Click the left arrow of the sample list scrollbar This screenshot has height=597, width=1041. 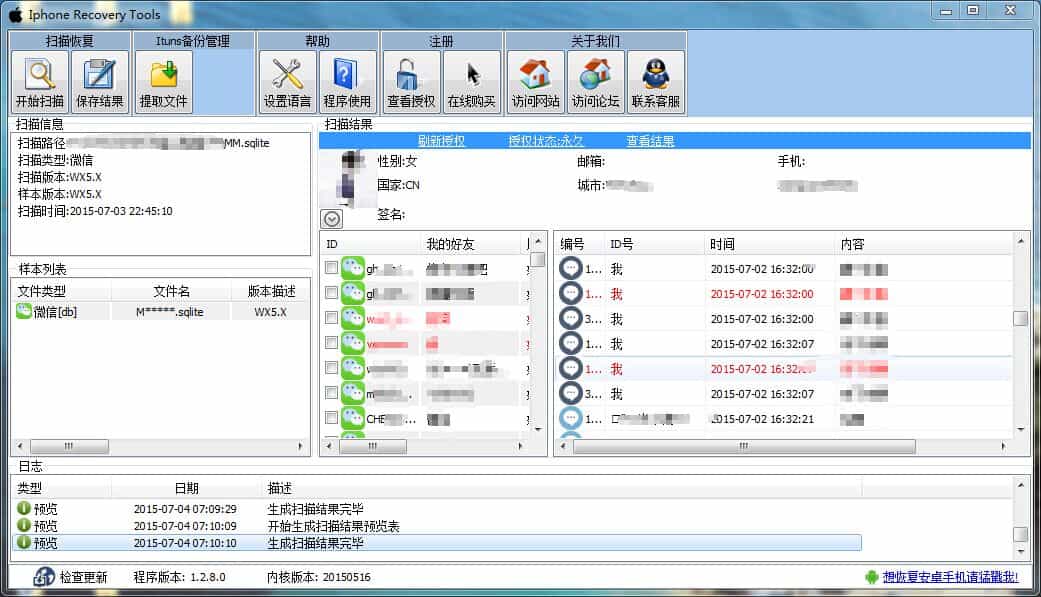(x=20, y=446)
